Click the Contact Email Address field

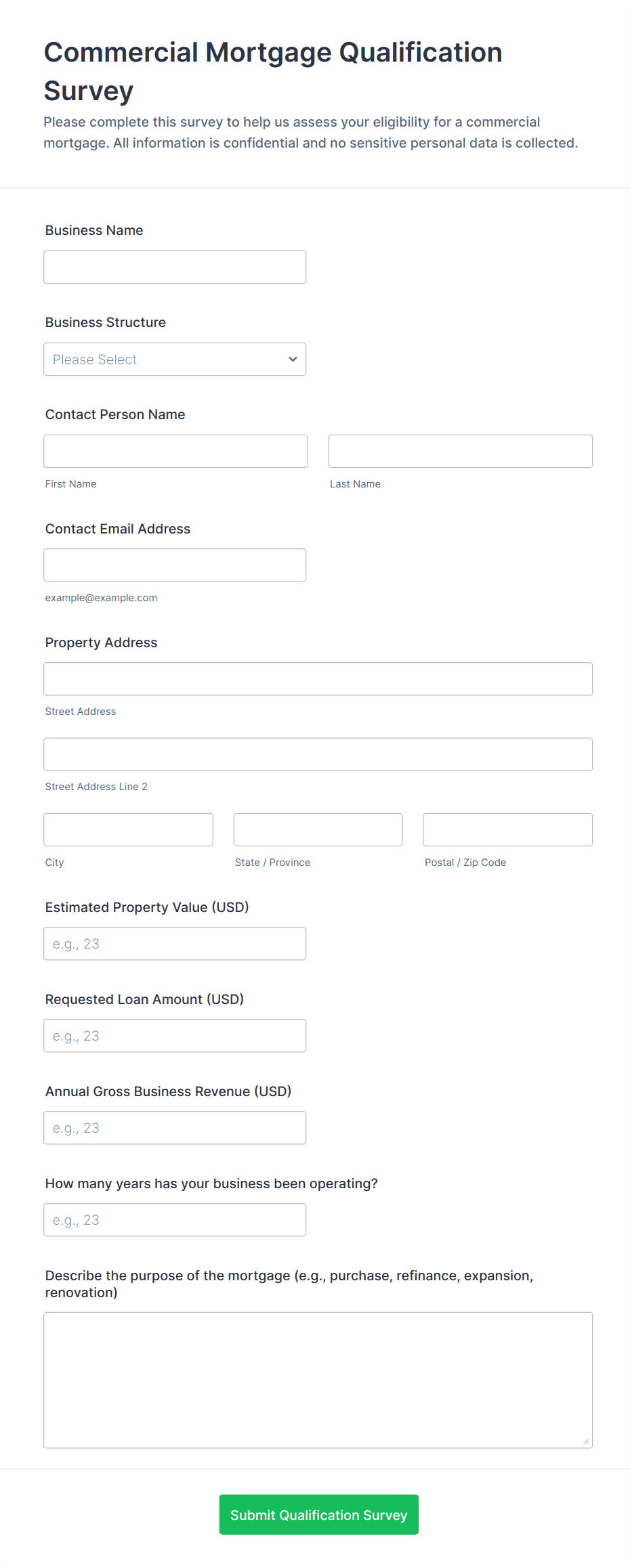(175, 565)
